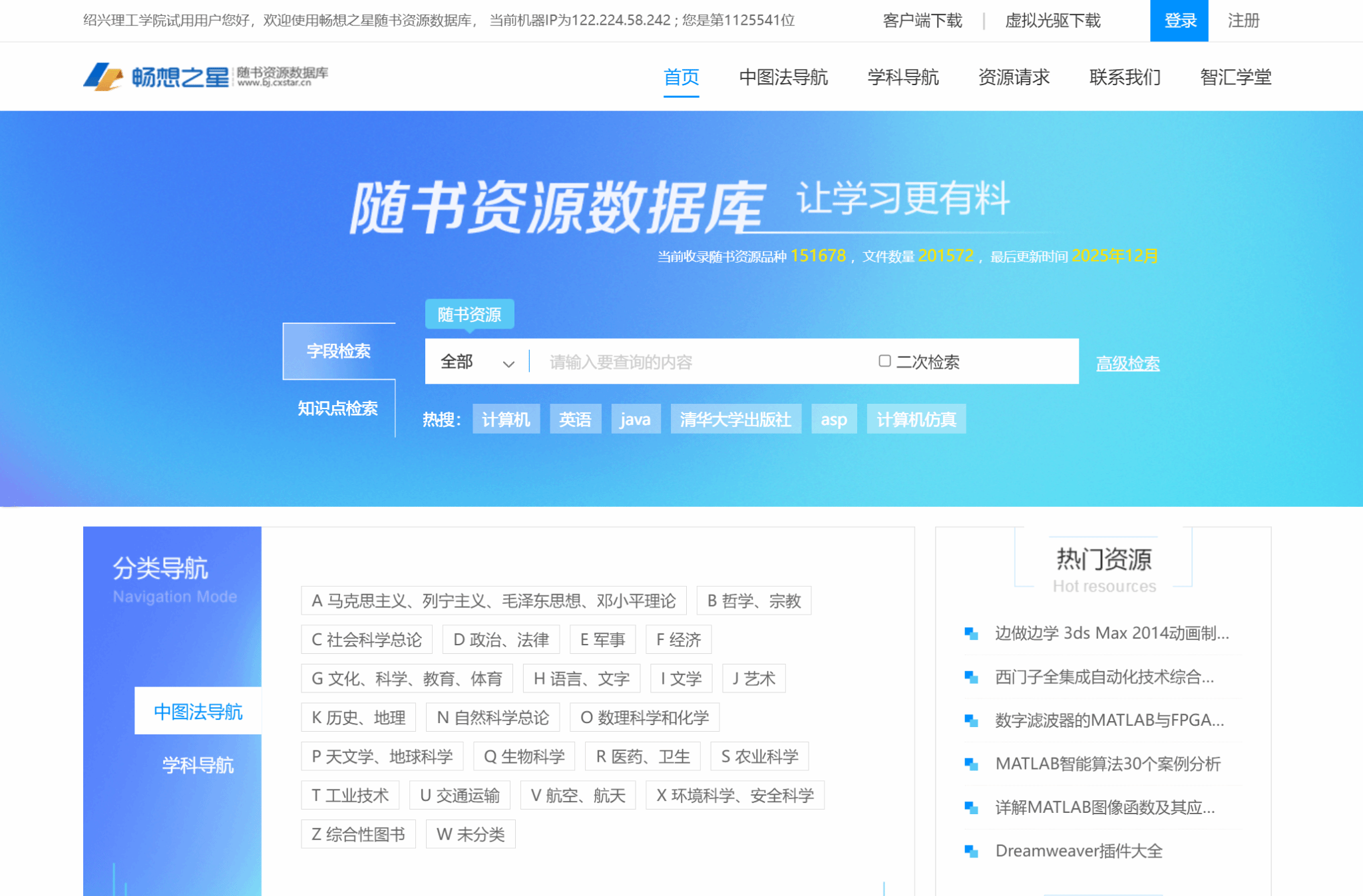Open 学科导航 in the top menu
The height and width of the screenshot is (896, 1363).
coord(902,77)
